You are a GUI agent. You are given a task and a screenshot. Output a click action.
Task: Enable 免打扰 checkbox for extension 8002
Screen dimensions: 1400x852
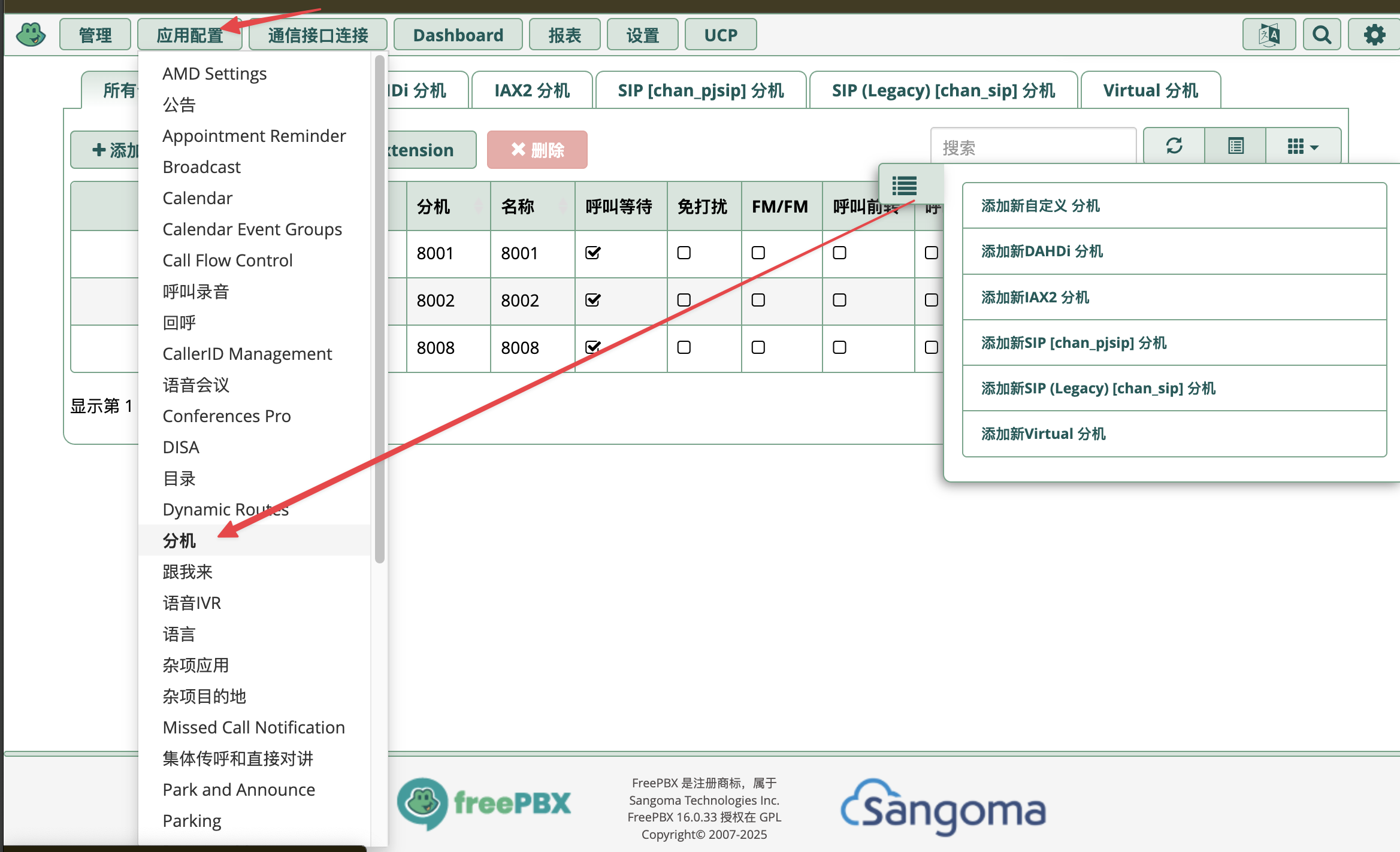click(684, 300)
